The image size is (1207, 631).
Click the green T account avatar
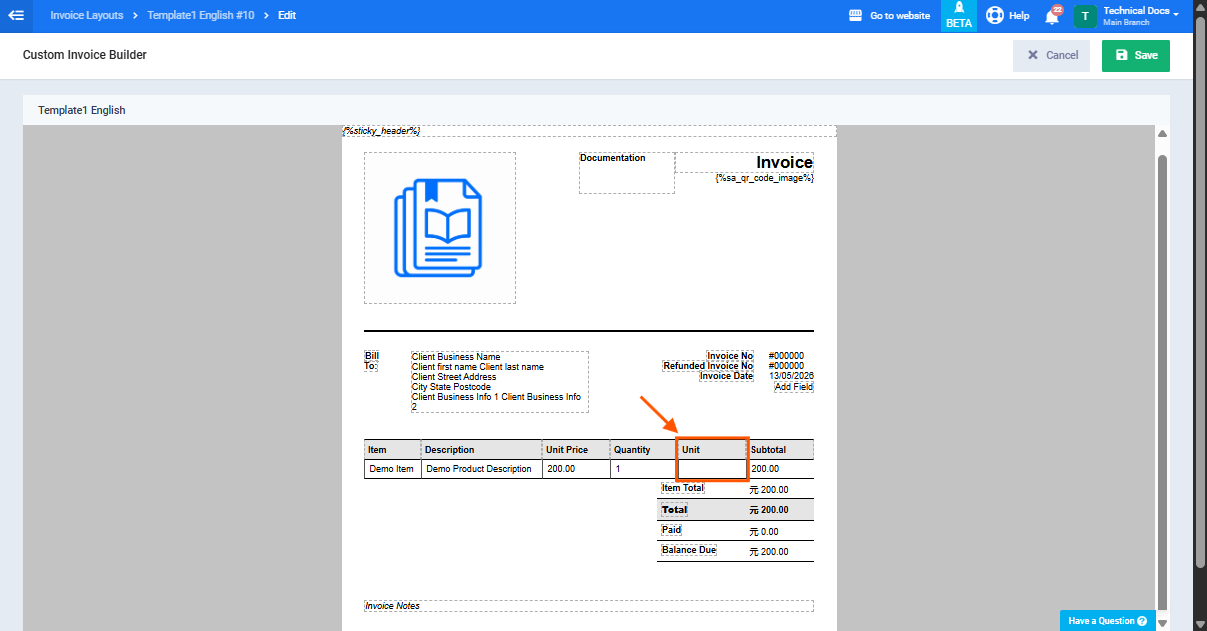pyautogui.click(x=1085, y=16)
